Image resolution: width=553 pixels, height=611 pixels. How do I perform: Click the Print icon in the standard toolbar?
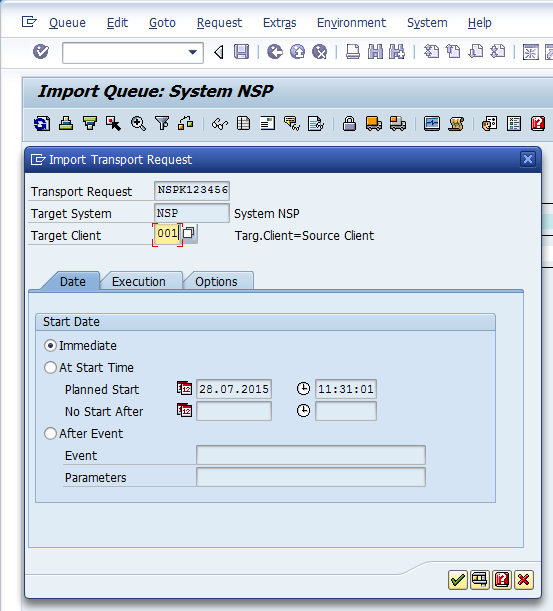353,51
